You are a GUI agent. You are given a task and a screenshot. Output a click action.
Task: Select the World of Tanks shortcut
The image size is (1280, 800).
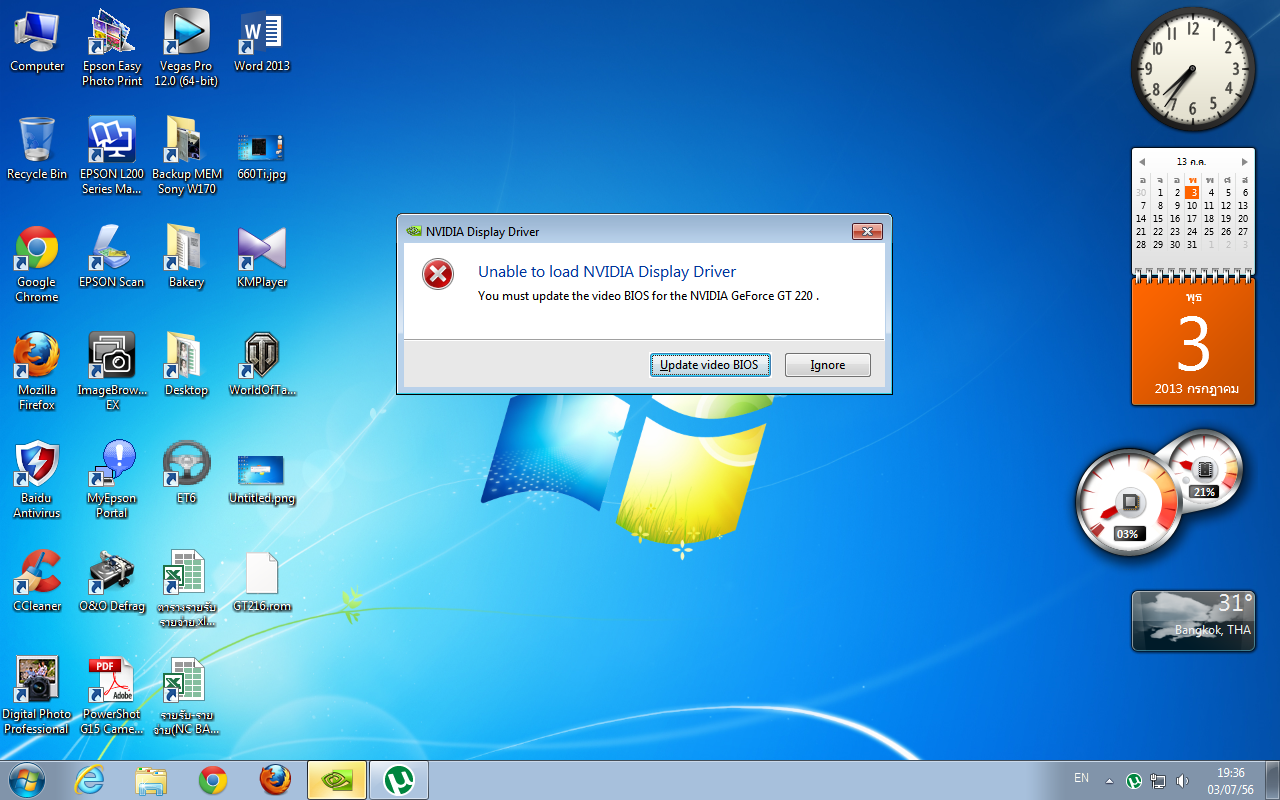coord(262,365)
